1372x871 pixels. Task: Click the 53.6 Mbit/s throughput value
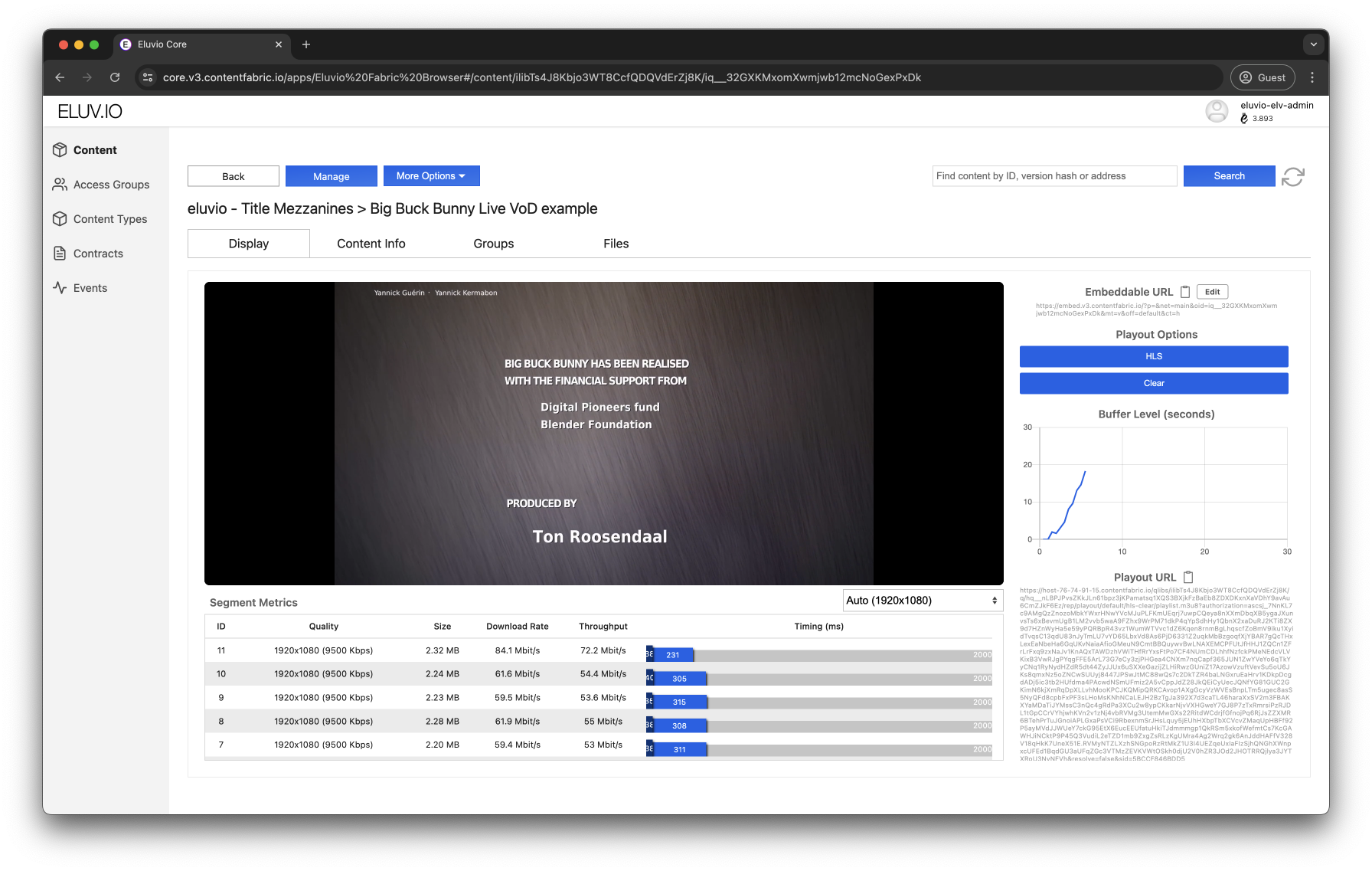(x=603, y=698)
